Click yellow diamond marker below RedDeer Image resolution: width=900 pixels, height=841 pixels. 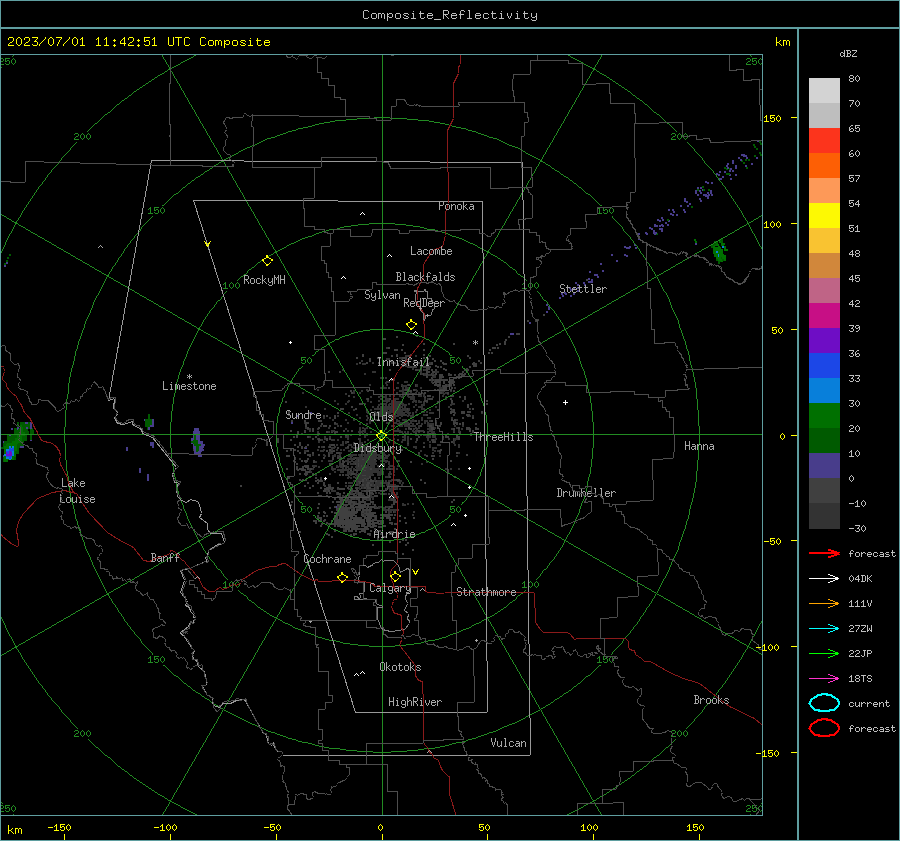click(x=412, y=325)
